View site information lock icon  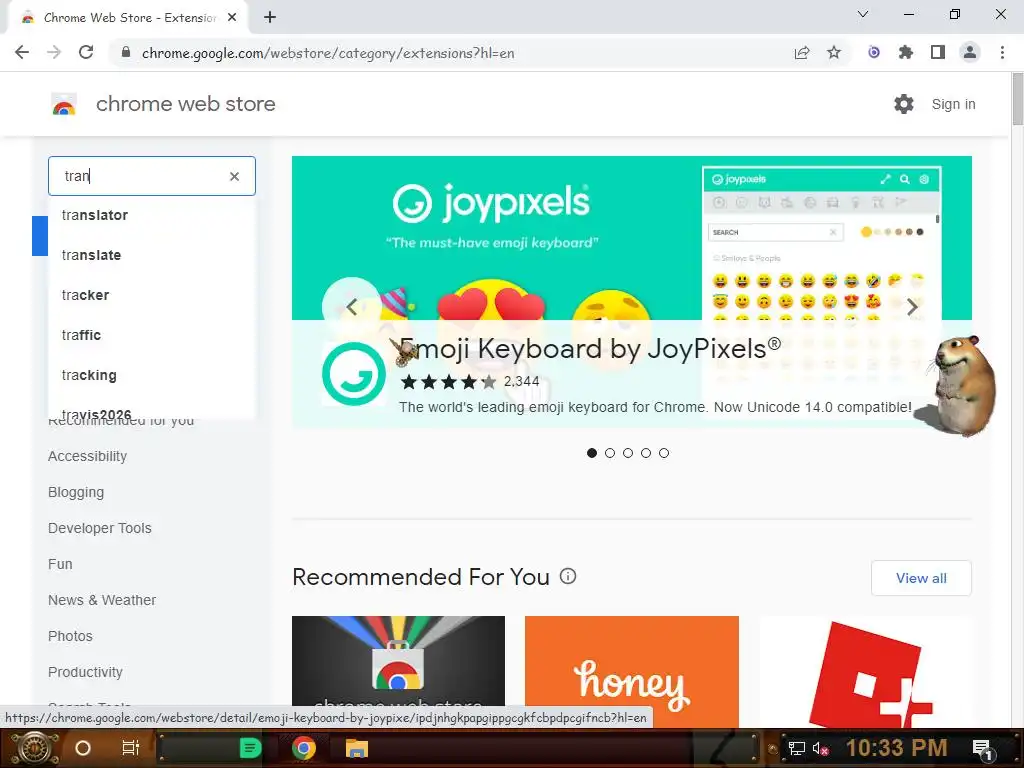(126, 53)
